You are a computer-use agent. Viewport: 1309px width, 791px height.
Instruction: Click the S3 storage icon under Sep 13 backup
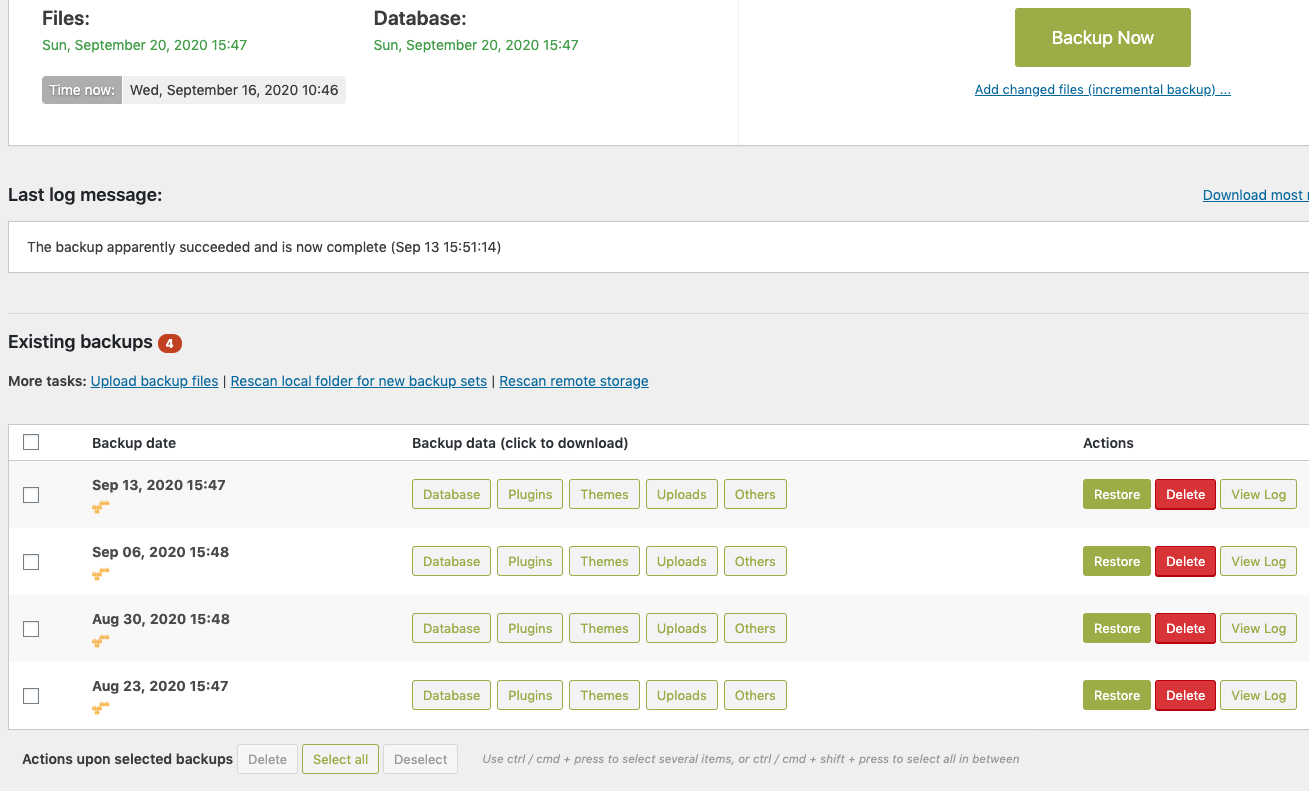point(100,507)
